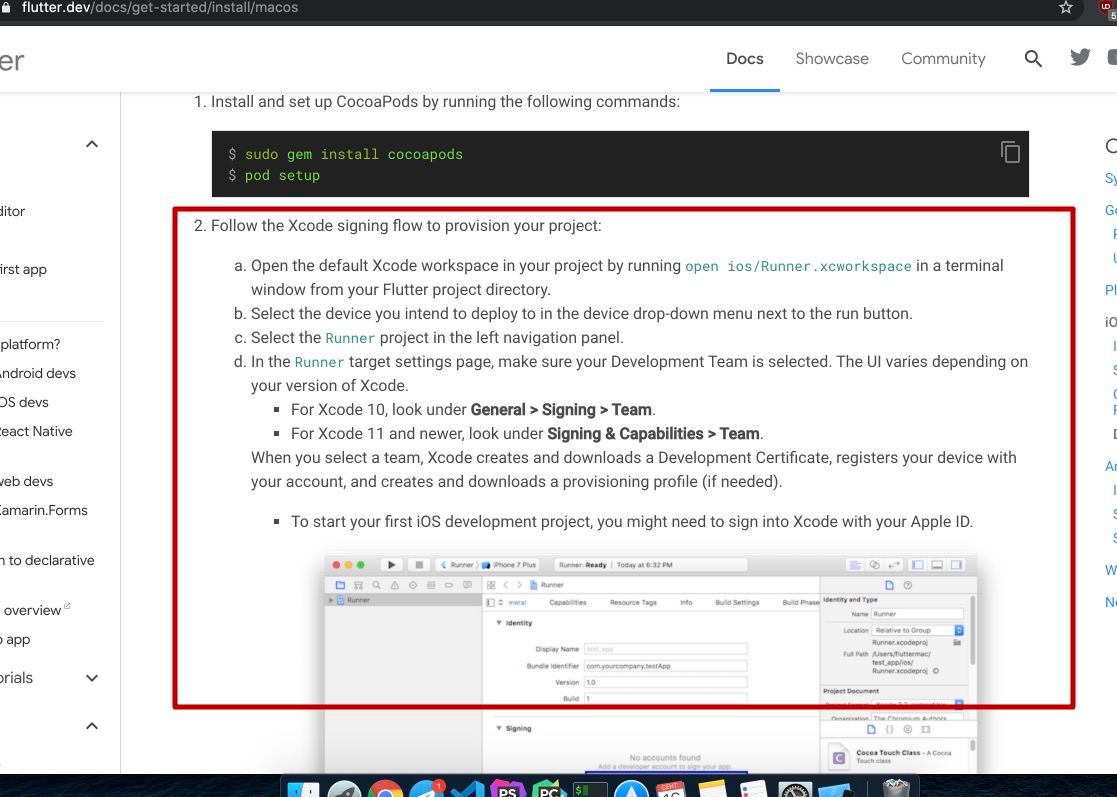Click 'Install and set up CocoaPods' step text
Image resolution: width=1117 pixels, height=797 pixels.
pyautogui.click(x=445, y=102)
